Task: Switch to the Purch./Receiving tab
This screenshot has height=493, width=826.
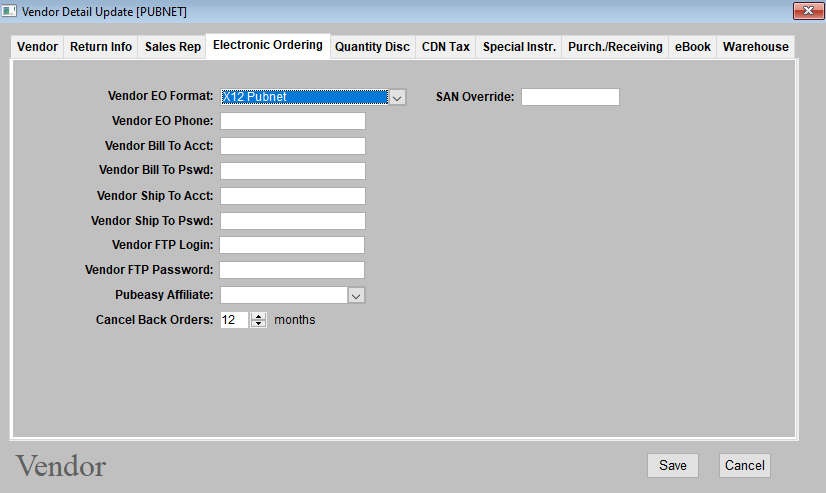Action: (614, 47)
